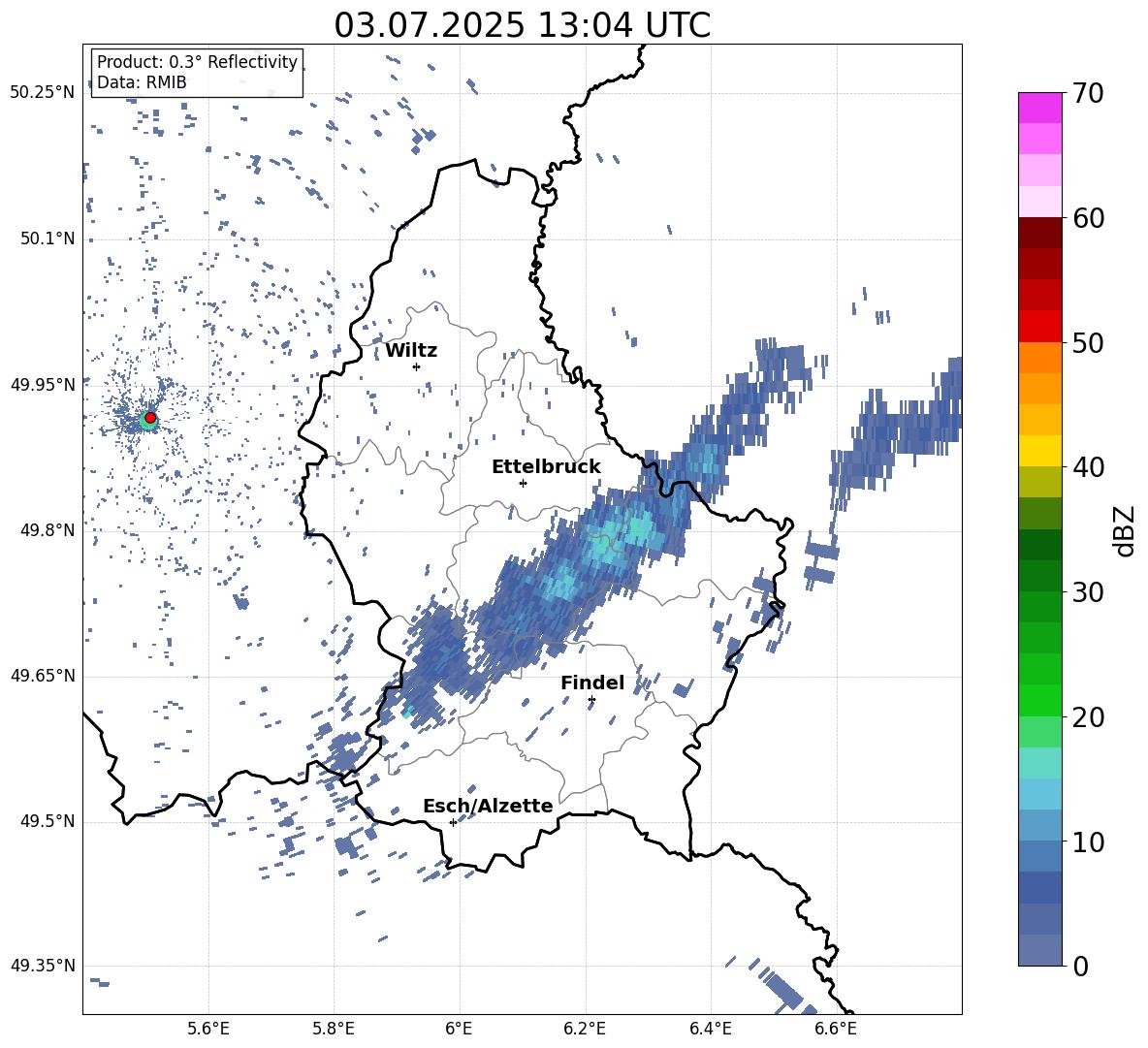Click the 49.8°N latitude label
The width and height of the screenshot is (1148, 1048).
pos(47,530)
